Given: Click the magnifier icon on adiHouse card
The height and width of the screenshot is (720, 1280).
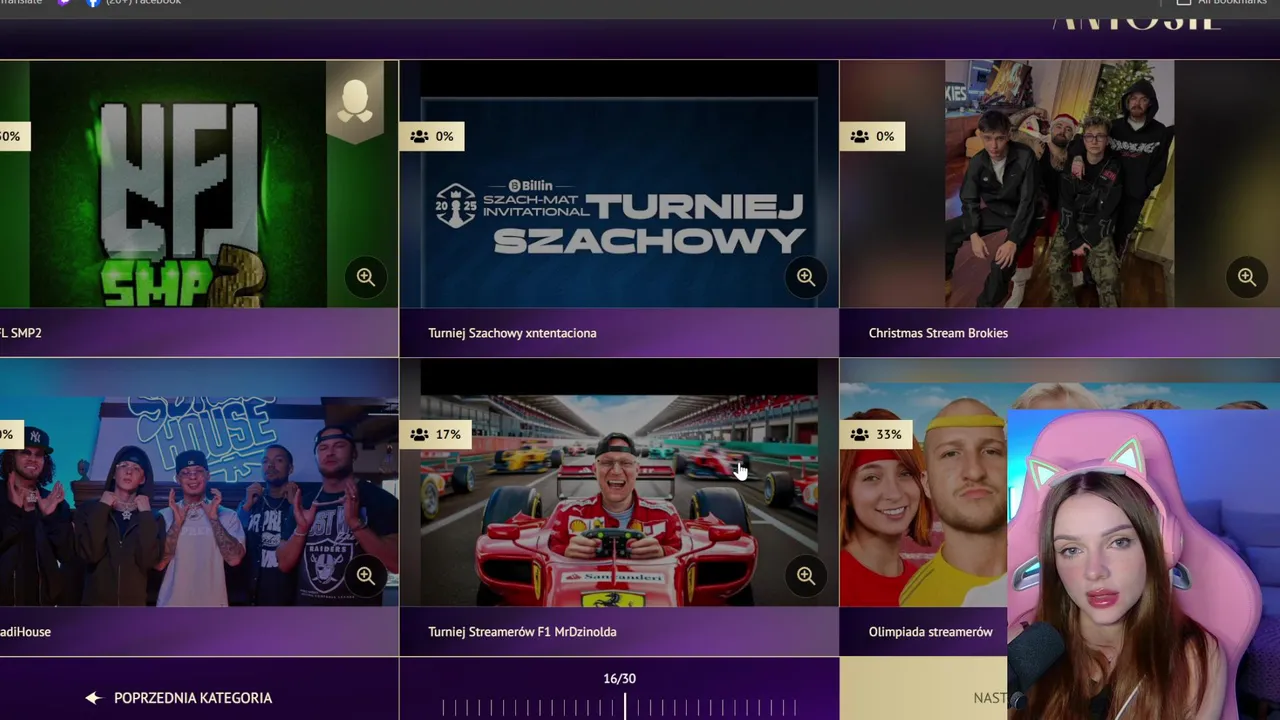Looking at the screenshot, I should click(x=366, y=576).
